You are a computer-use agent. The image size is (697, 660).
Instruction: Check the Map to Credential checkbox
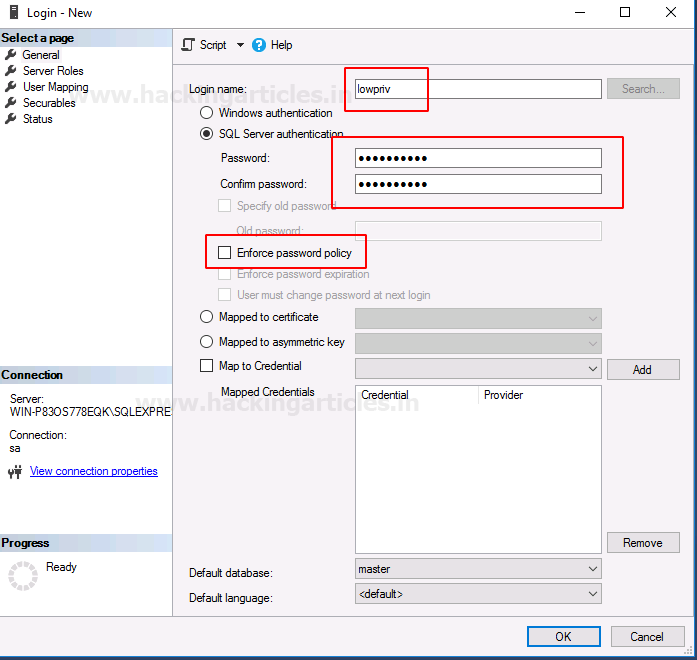point(207,366)
